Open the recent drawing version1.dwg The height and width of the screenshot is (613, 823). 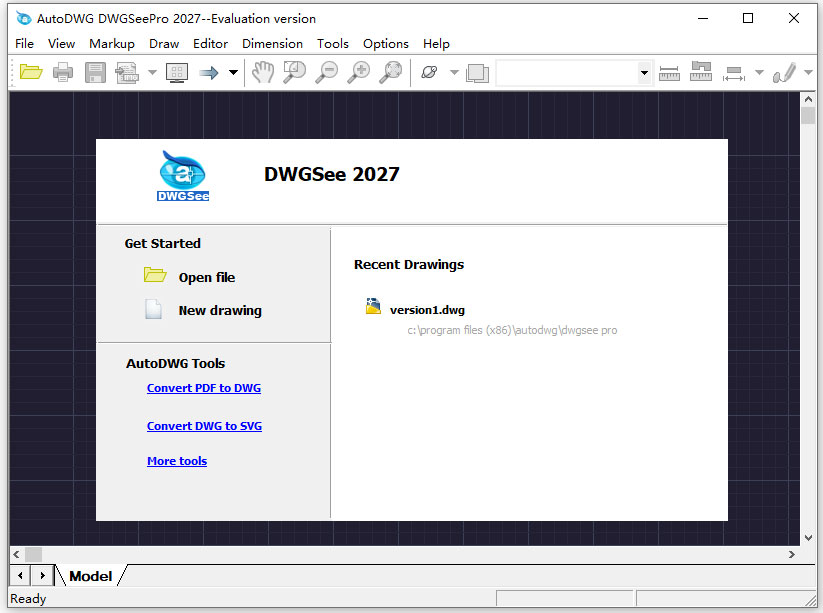point(428,309)
